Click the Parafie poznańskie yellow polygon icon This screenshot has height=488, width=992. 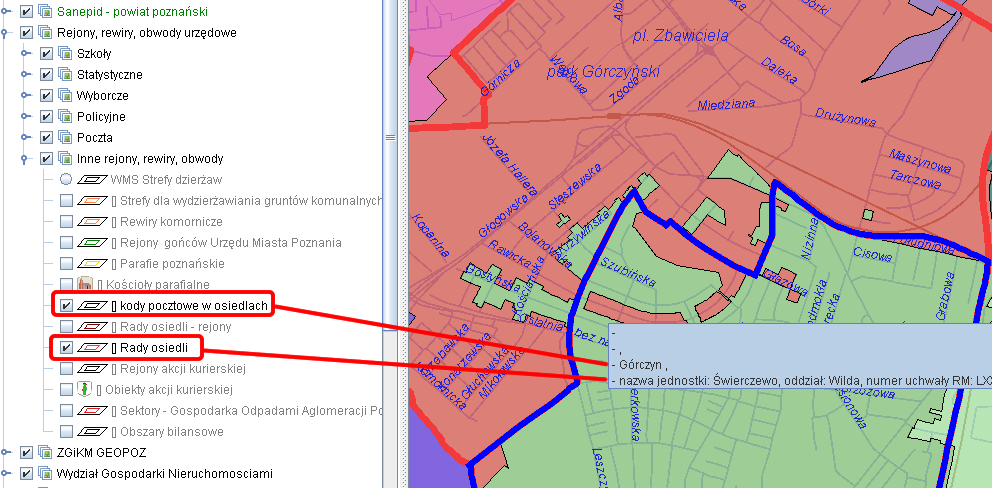pyautogui.click(x=92, y=264)
